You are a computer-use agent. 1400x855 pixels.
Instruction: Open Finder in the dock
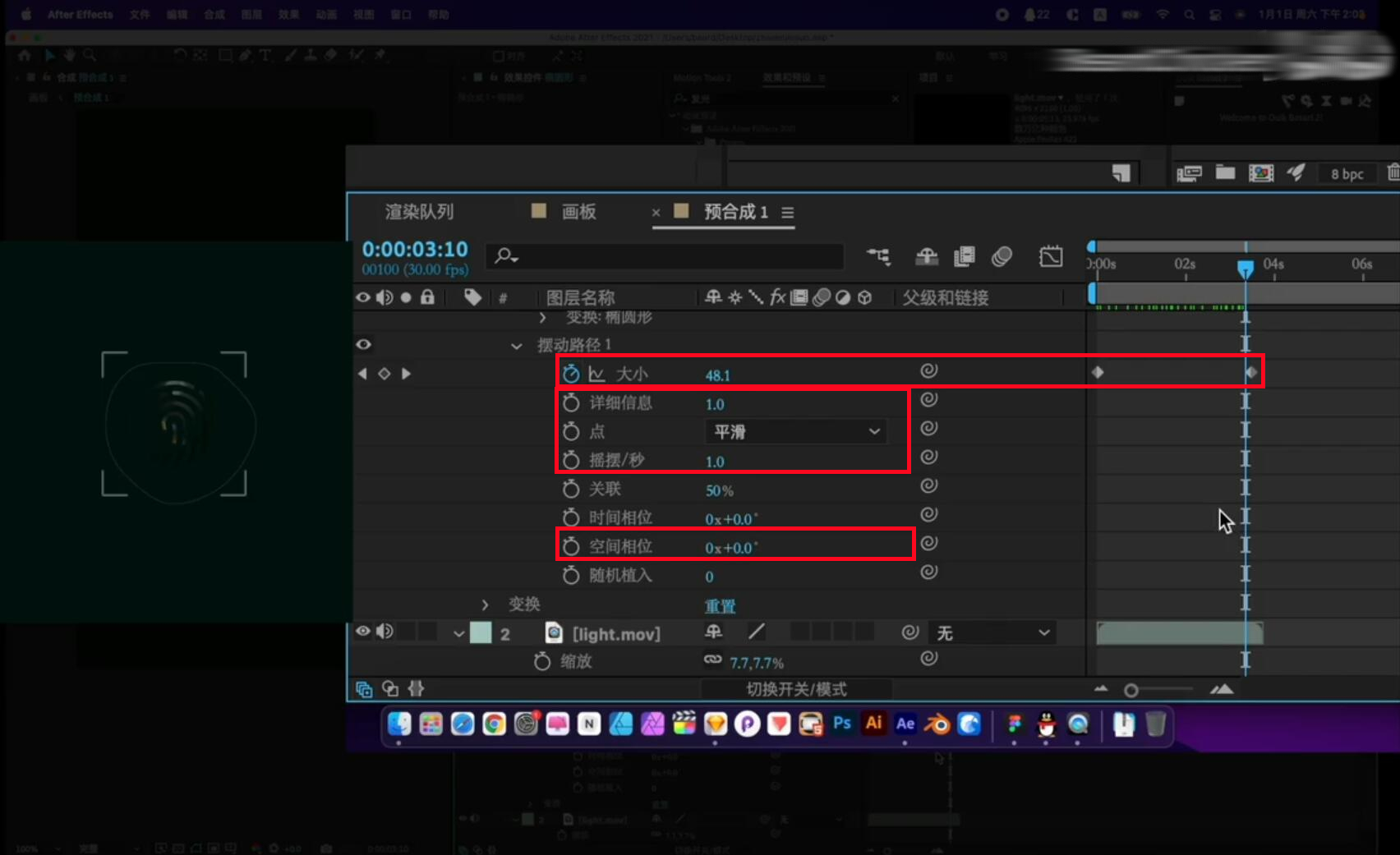click(399, 724)
